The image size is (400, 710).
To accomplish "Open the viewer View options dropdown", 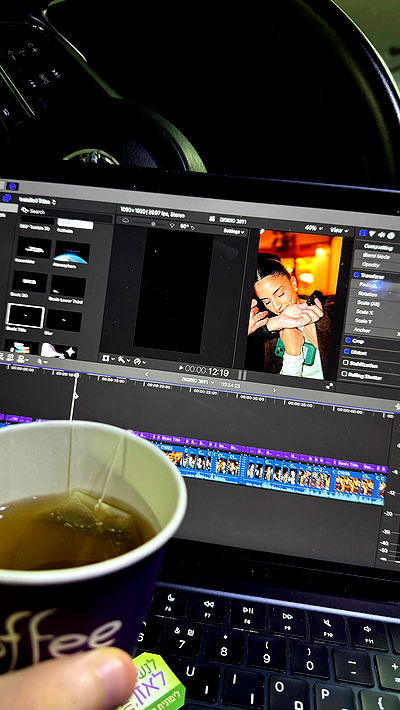I will pos(339,230).
